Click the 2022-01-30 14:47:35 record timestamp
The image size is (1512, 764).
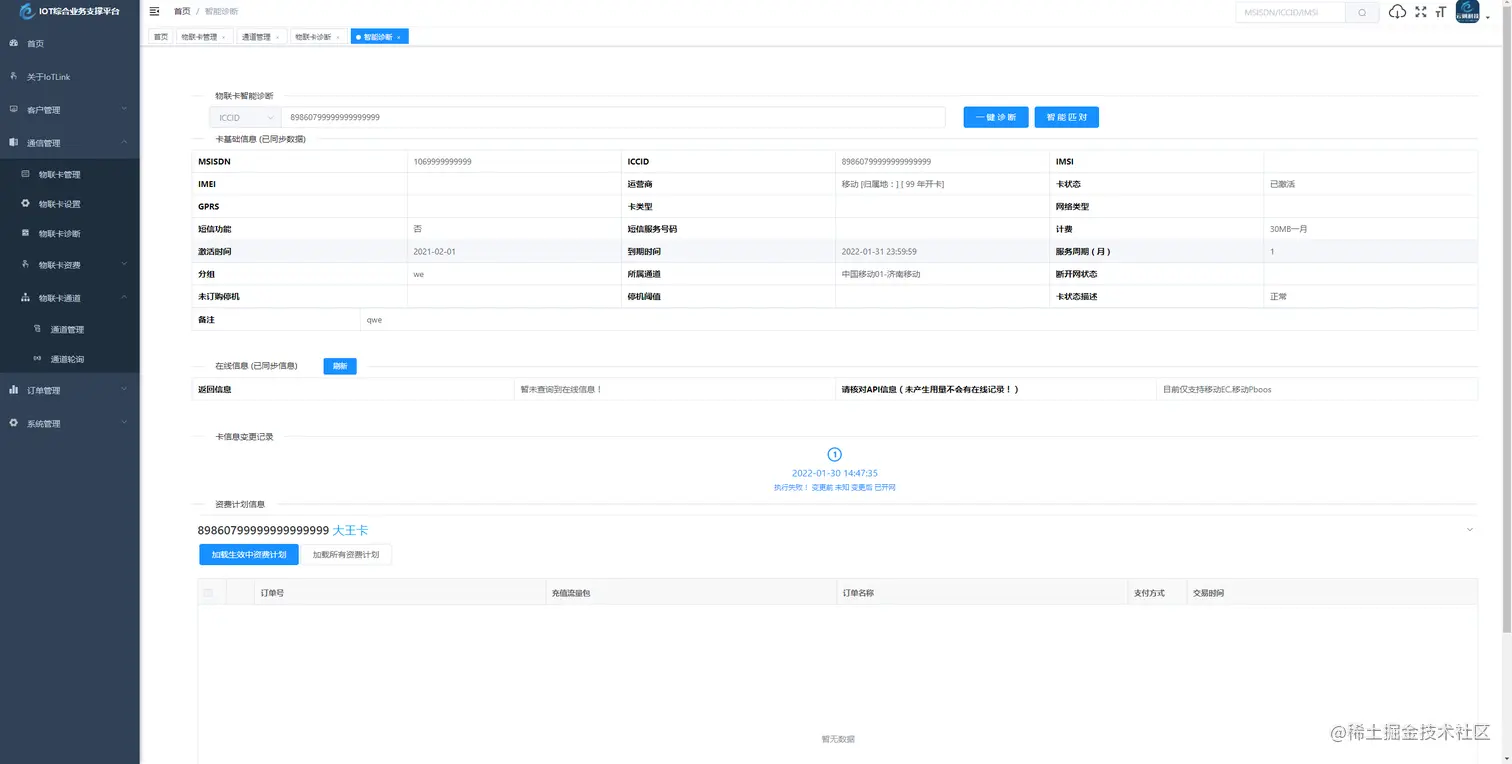835,473
